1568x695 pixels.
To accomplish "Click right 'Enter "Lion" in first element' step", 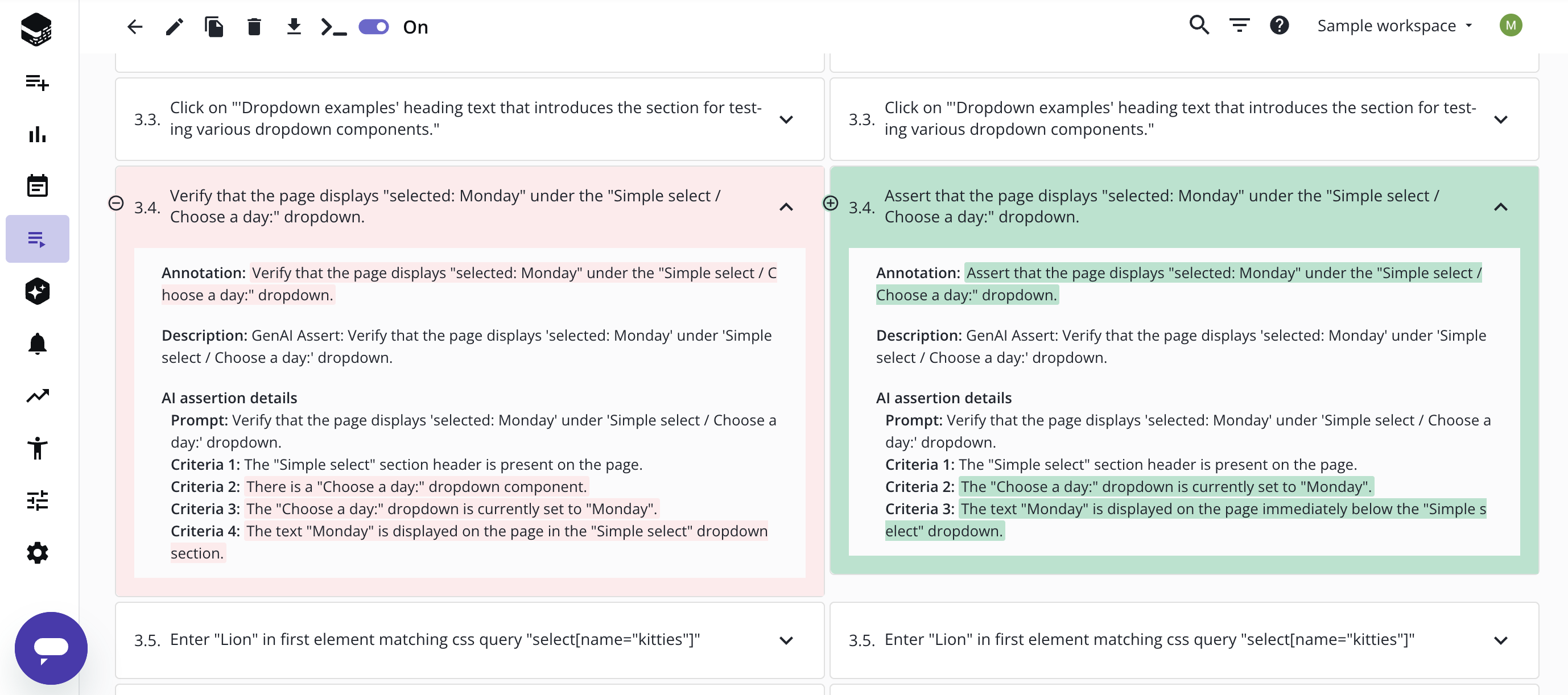I will (1149, 639).
